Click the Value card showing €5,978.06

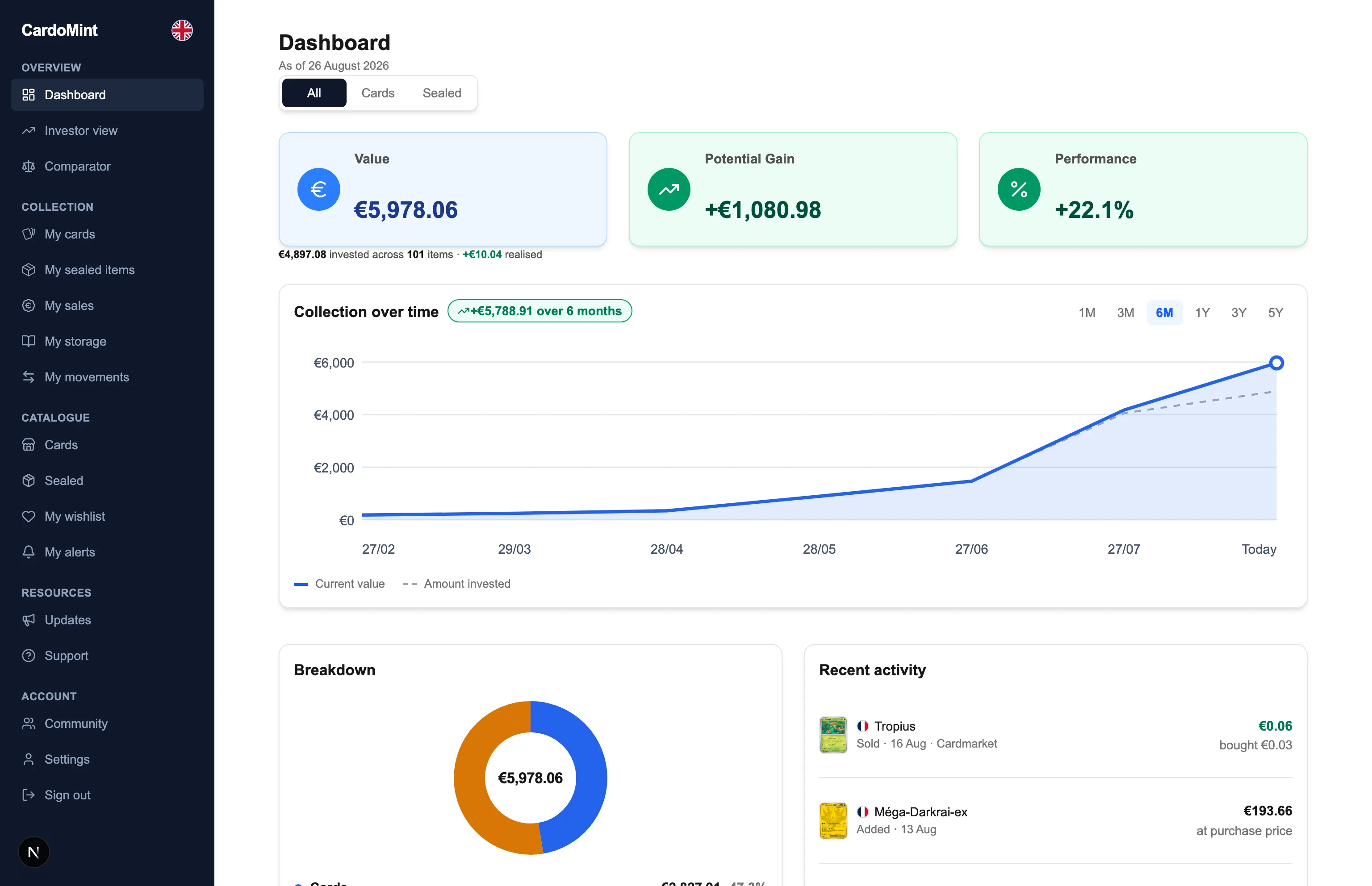tap(443, 189)
